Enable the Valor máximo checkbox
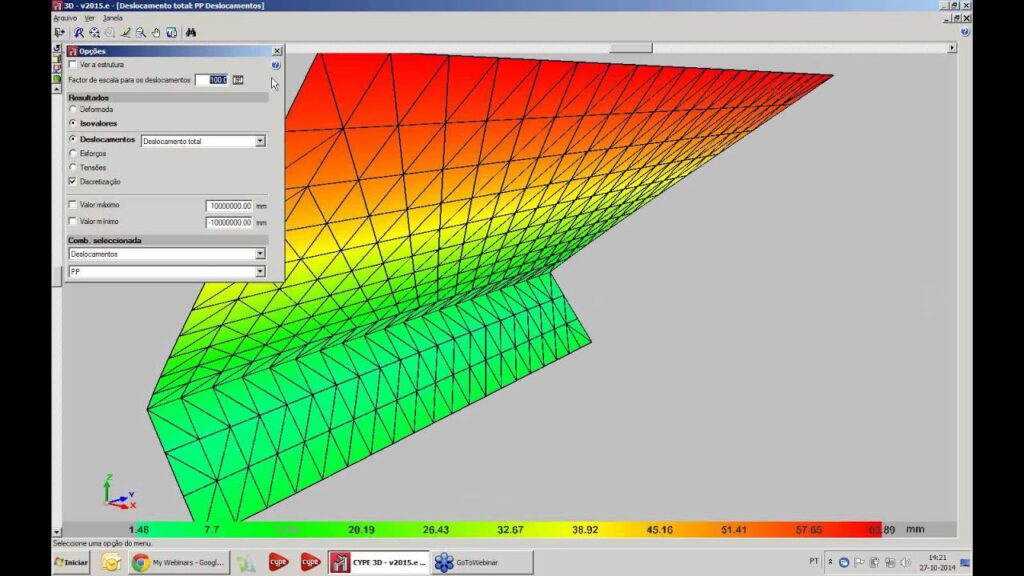1024x576 pixels. [72, 205]
